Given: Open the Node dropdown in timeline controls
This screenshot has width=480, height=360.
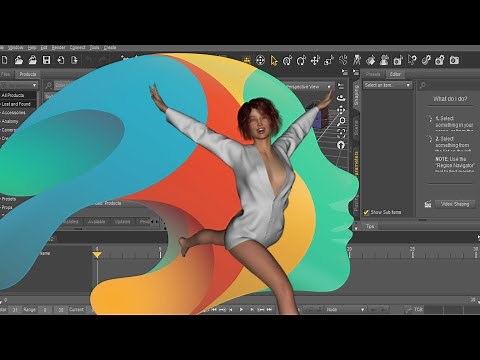Looking at the screenshot, I should coord(345,310).
